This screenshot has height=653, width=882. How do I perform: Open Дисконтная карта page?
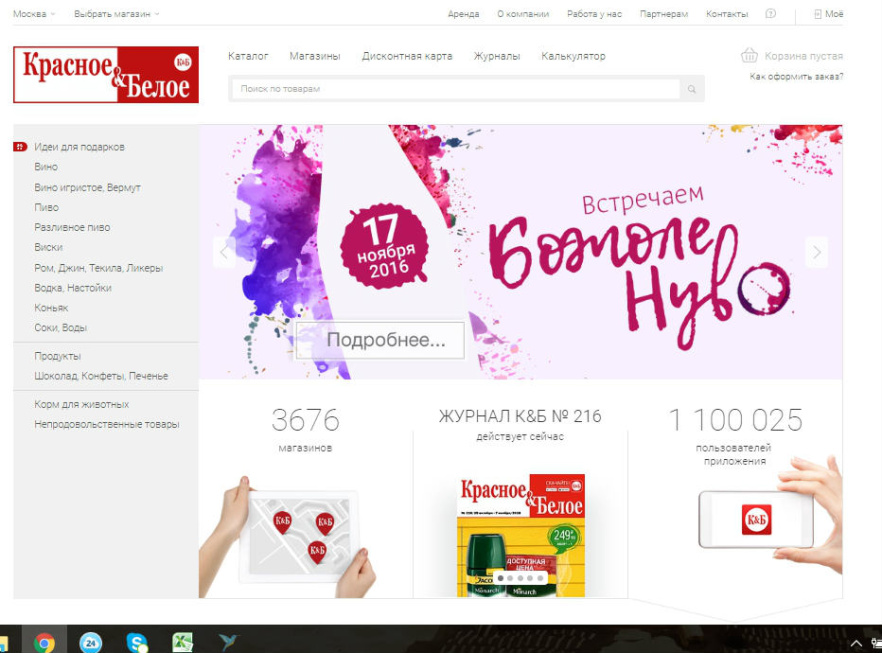point(407,56)
